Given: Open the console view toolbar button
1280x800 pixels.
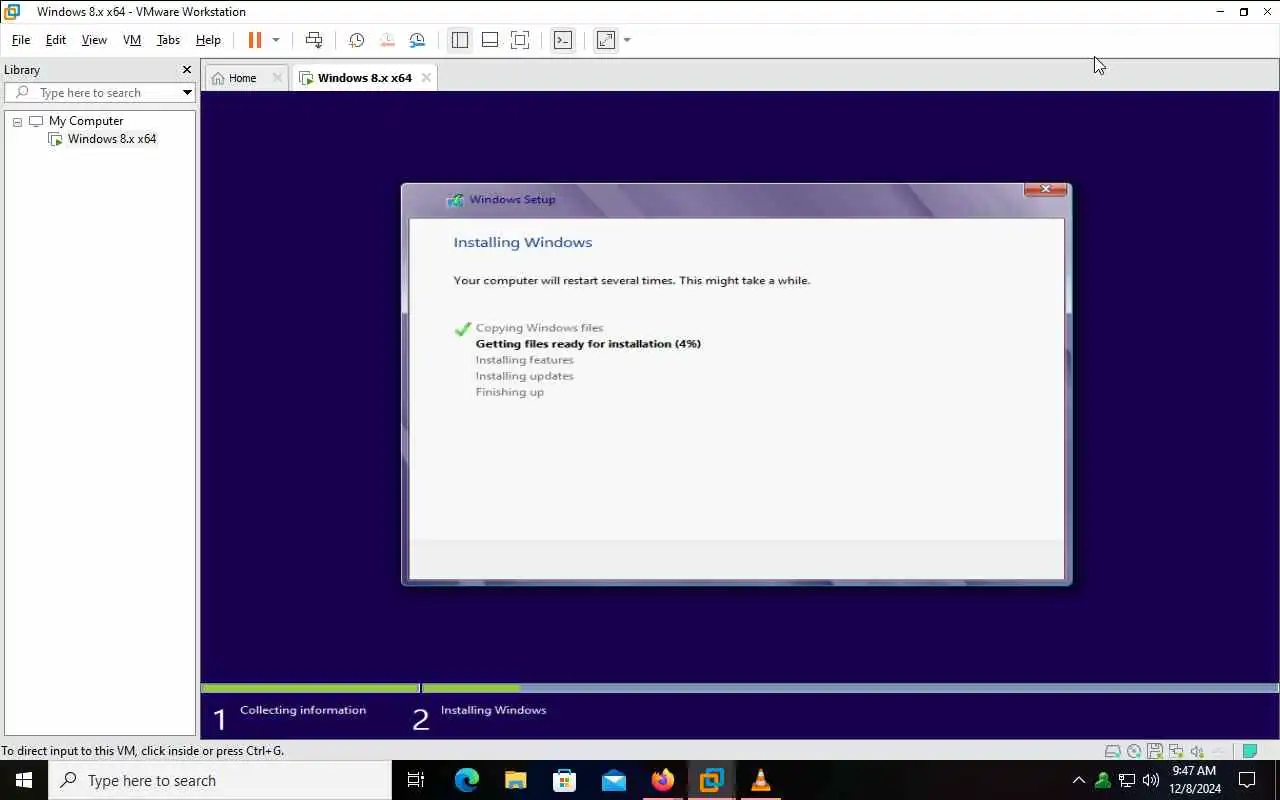Looking at the screenshot, I should pos(563,40).
